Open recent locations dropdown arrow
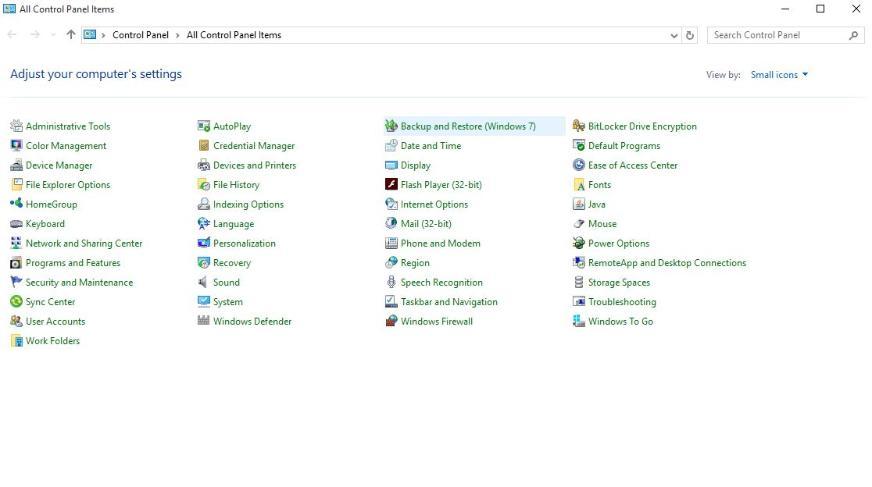 tap(53, 35)
